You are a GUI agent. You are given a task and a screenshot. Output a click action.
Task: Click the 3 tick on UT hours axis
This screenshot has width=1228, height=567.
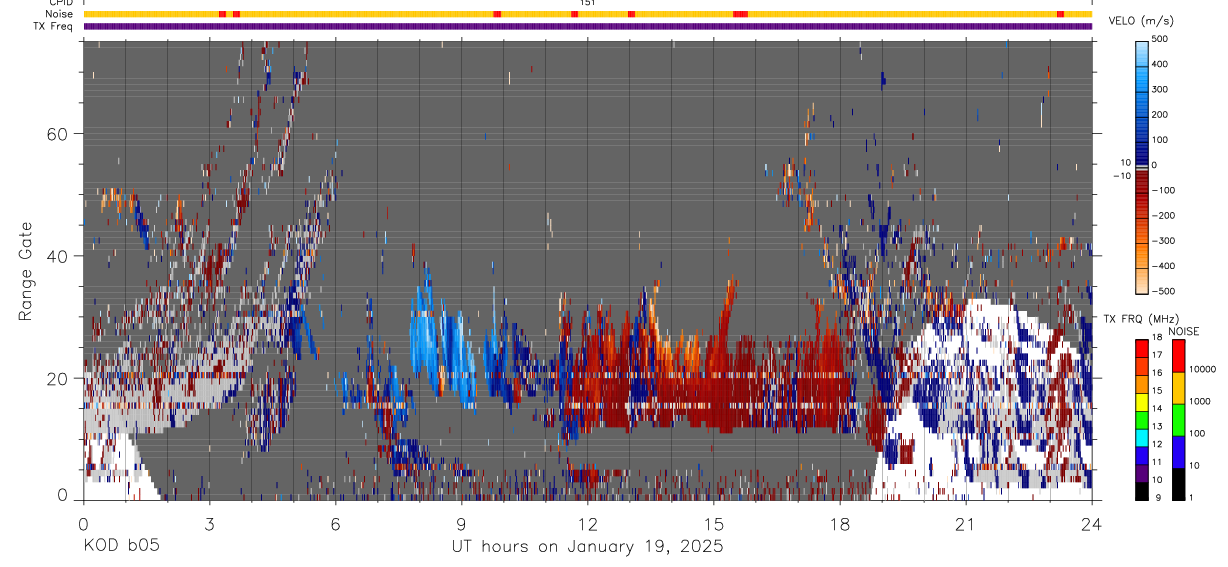(x=209, y=524)
